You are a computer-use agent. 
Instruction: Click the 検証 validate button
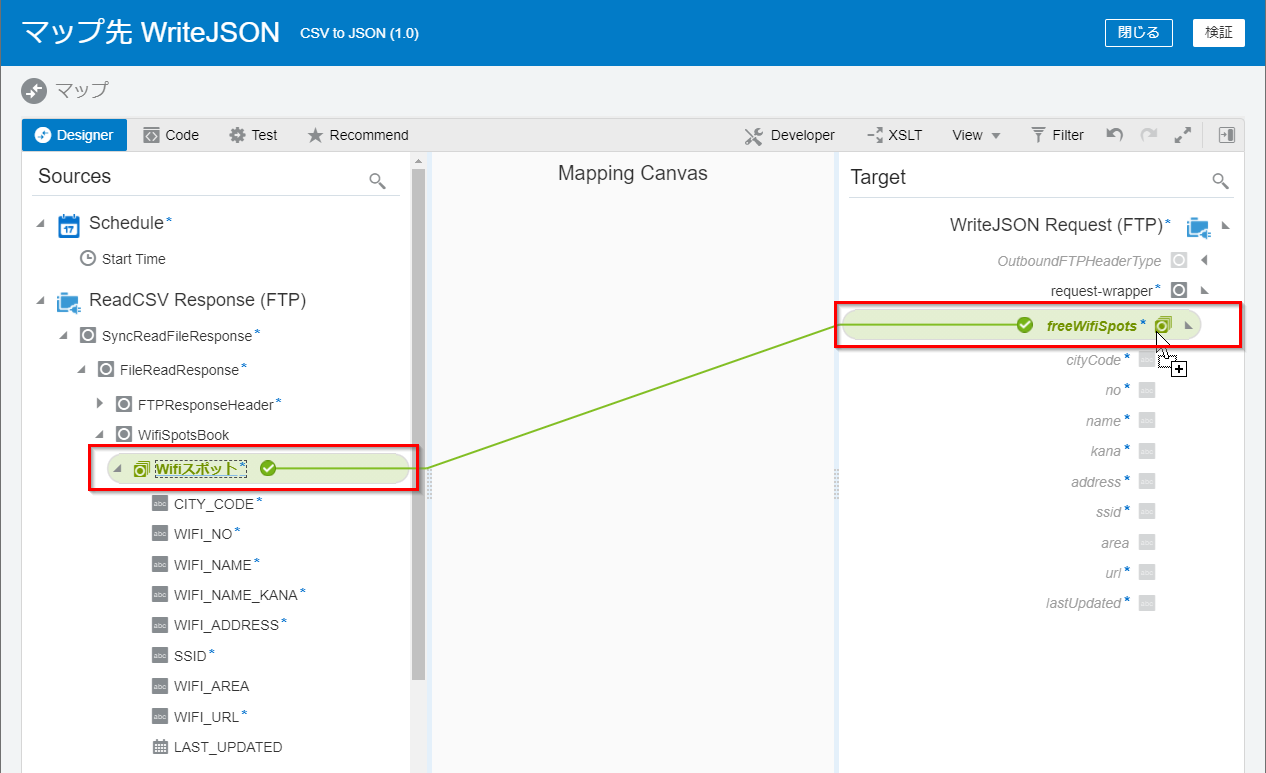(1218, 32)
